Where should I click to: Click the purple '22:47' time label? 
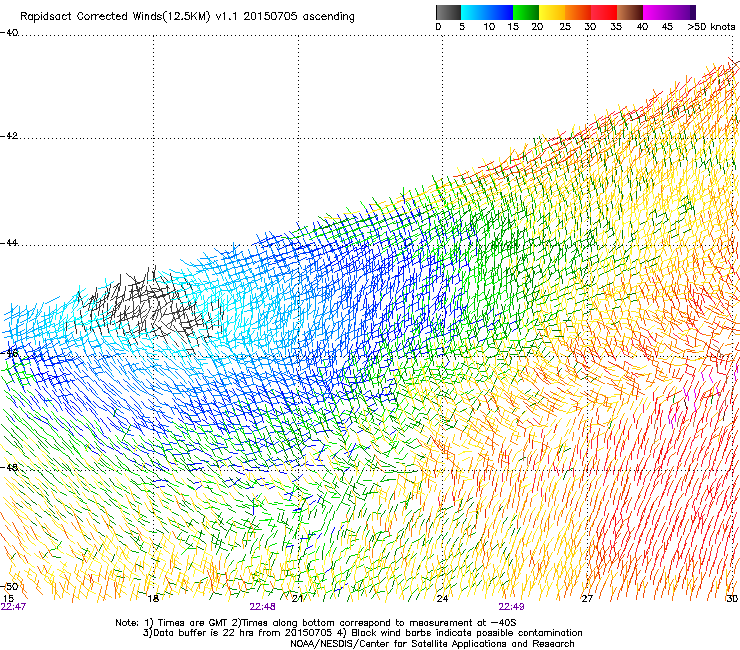[x=13, y=607]
